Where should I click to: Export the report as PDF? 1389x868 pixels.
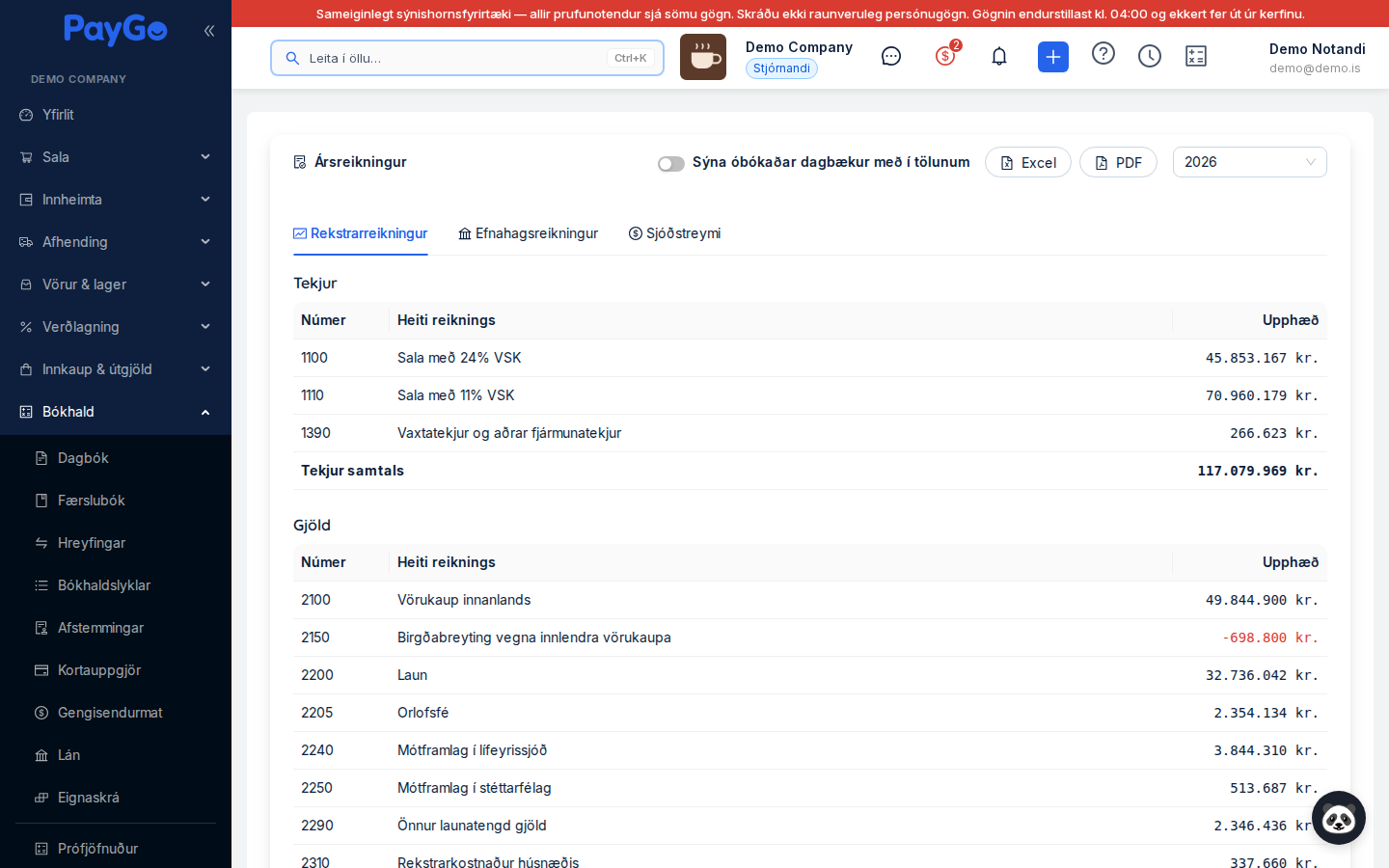(1118, 162)
